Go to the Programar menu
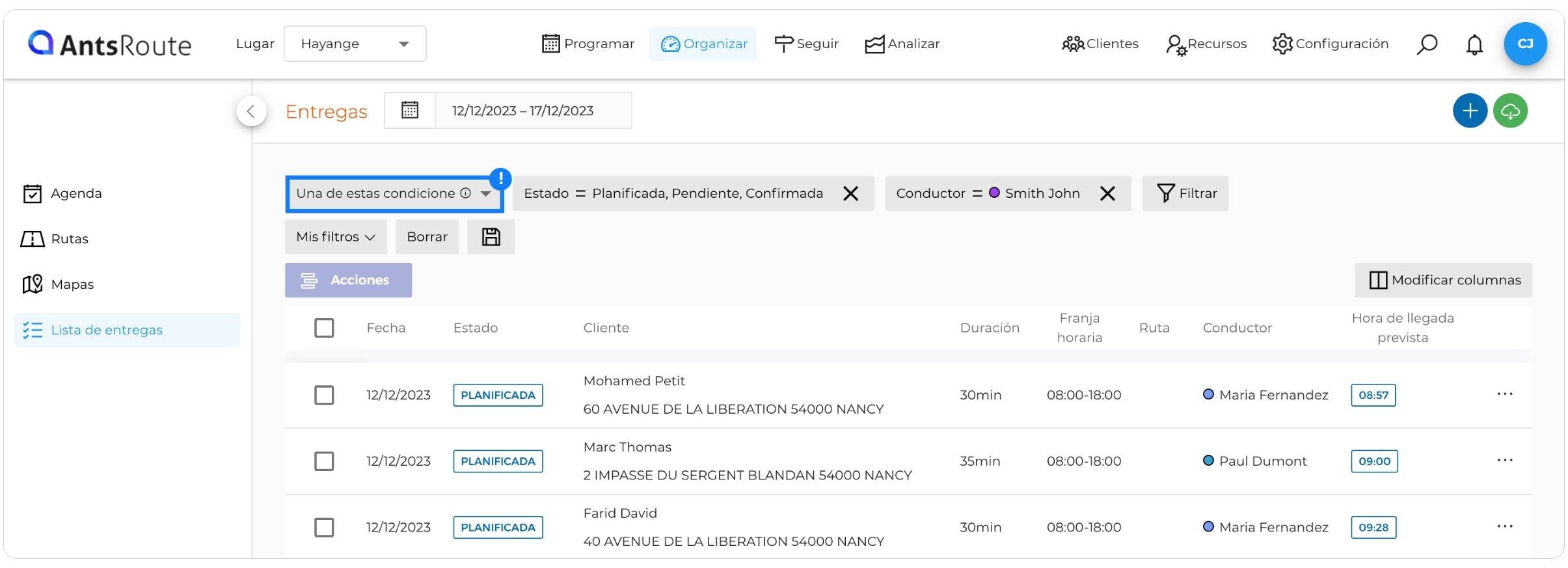The image size is (1568, 568). coord(588,44)
